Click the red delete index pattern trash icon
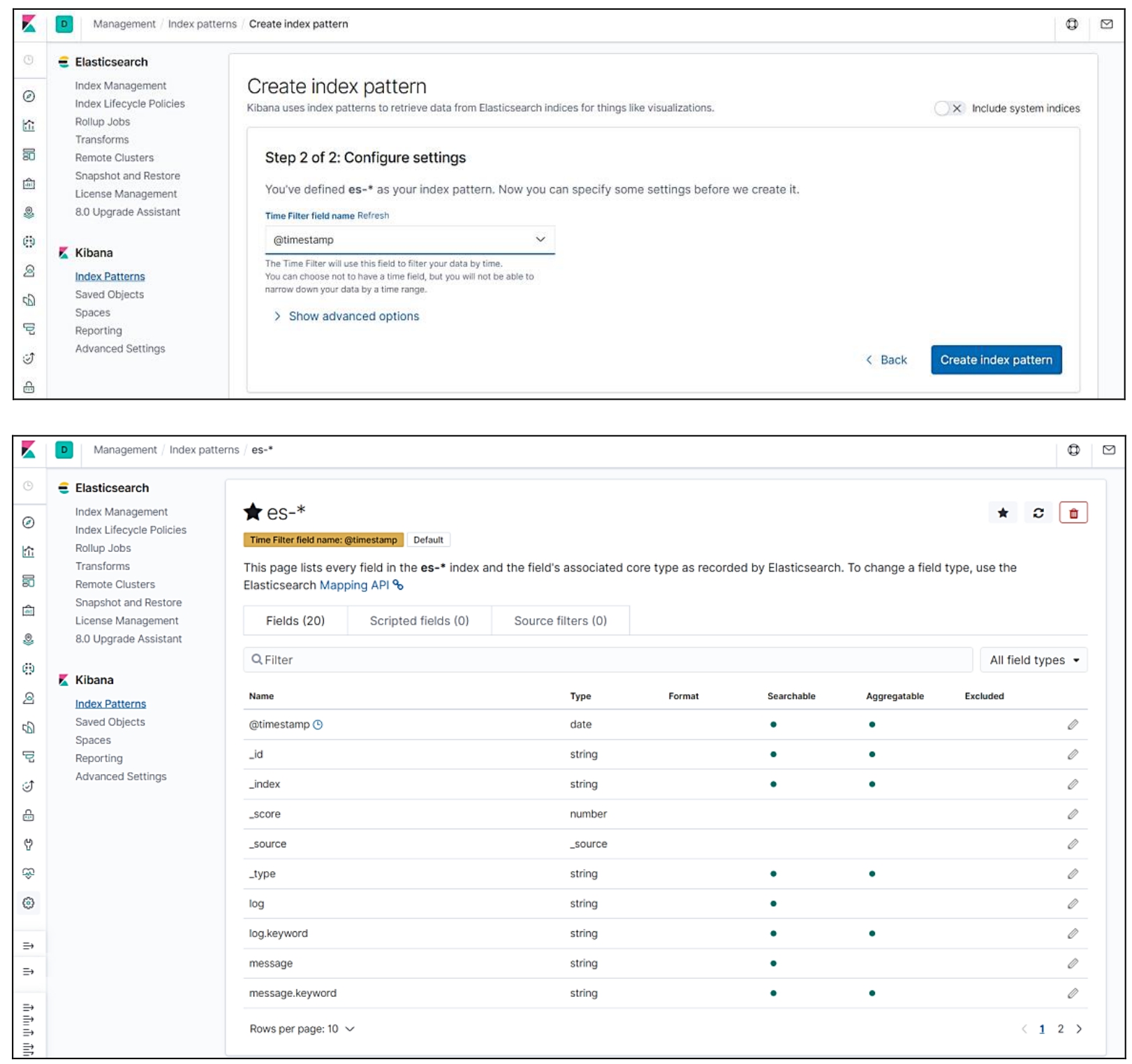 1073,513
